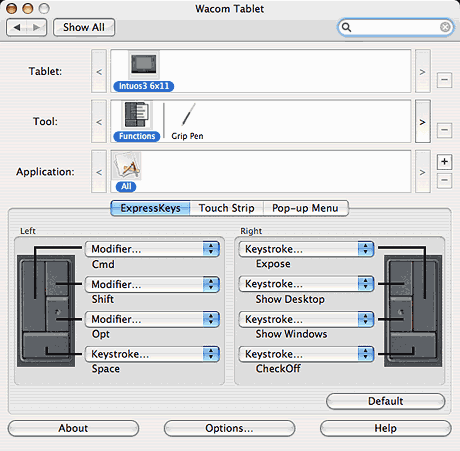Click the Show All button

point(84,27)
